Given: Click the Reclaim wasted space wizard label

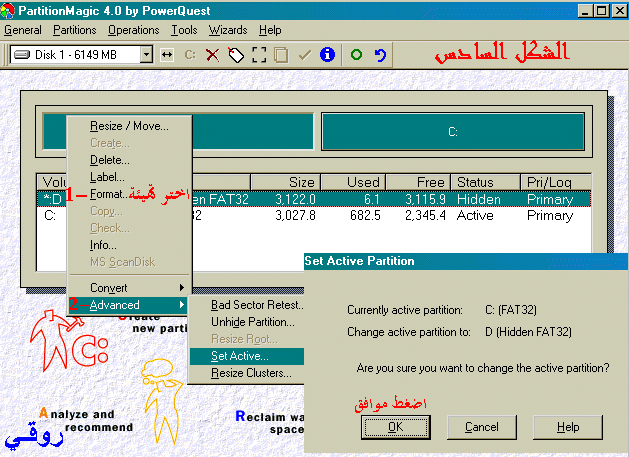Looking at the screenshot, I should (x=270, y=422).
